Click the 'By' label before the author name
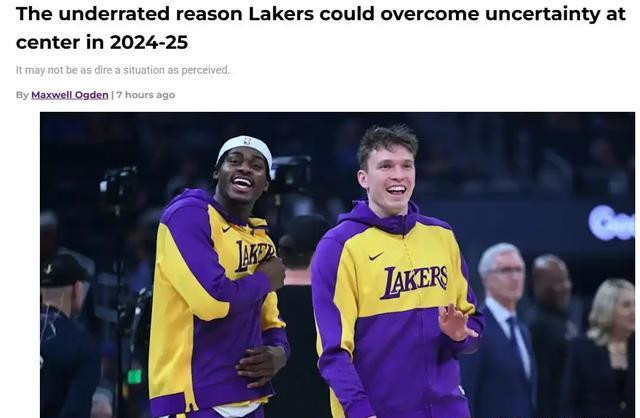 coord(22,95)
